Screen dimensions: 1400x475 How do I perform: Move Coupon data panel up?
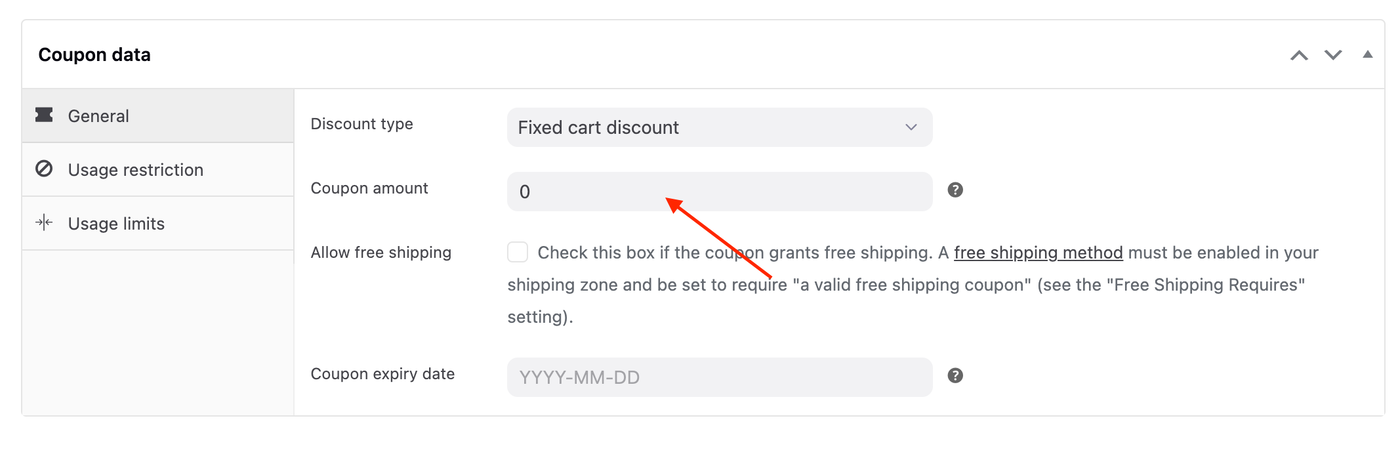click(1299, 55)
